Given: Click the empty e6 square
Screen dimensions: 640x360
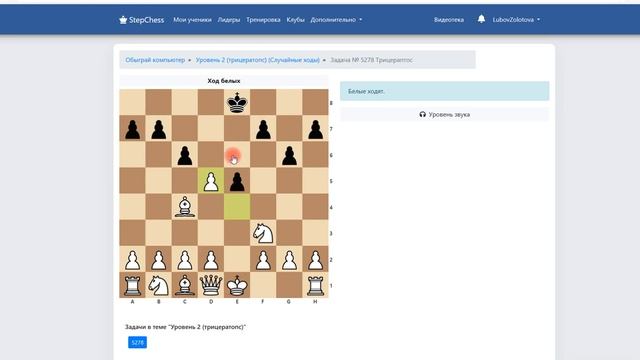Looking at the screenshot, I should (237, 155).
